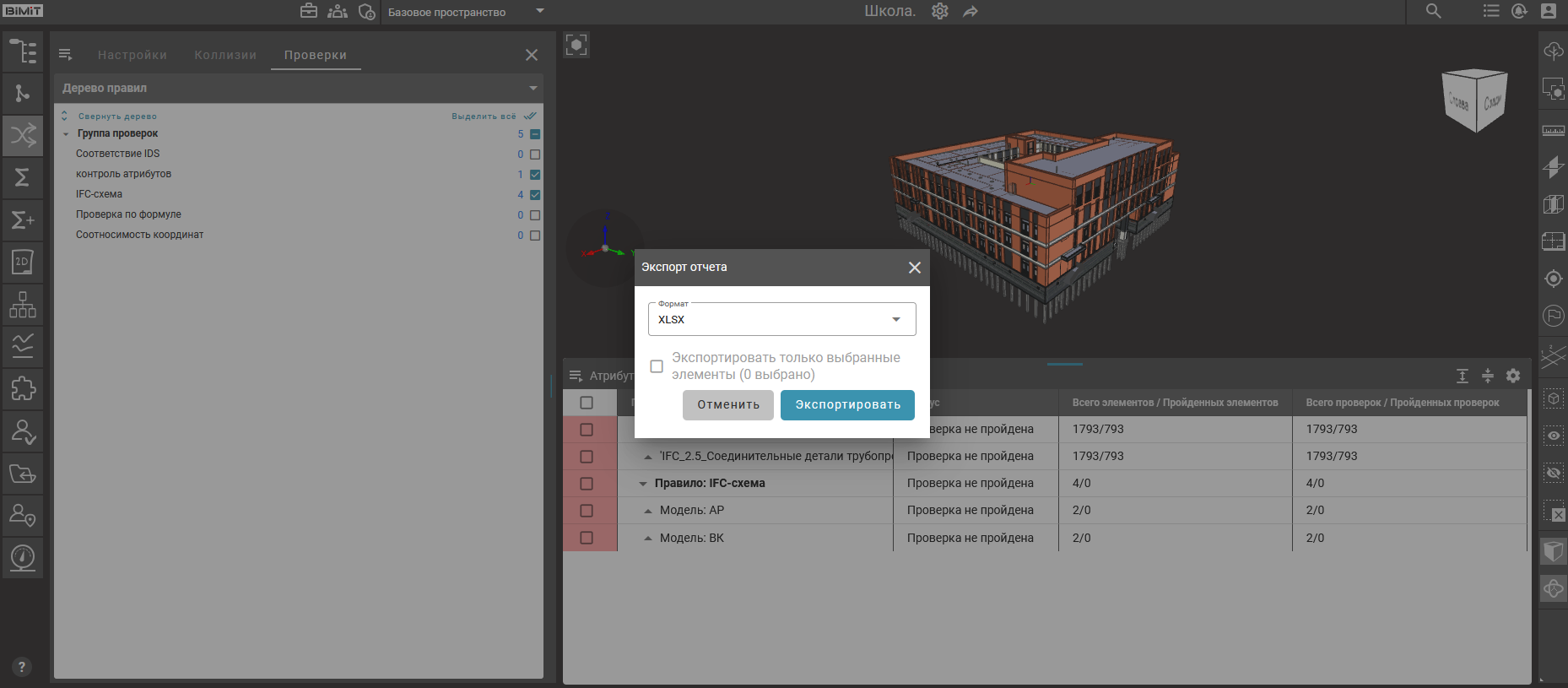Open the results table settings gear
The width and height of the screenshot is (1568, 688).
coord(1513,376)
